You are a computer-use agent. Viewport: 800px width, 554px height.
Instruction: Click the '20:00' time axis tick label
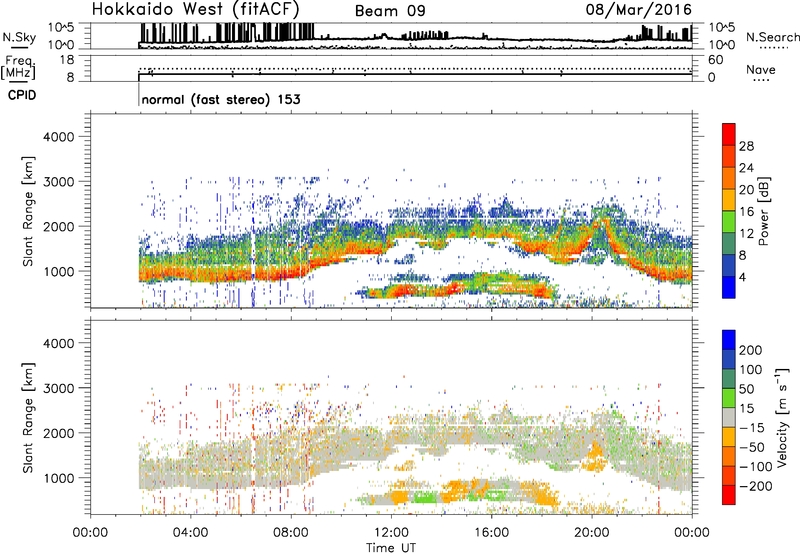[591, 533]
